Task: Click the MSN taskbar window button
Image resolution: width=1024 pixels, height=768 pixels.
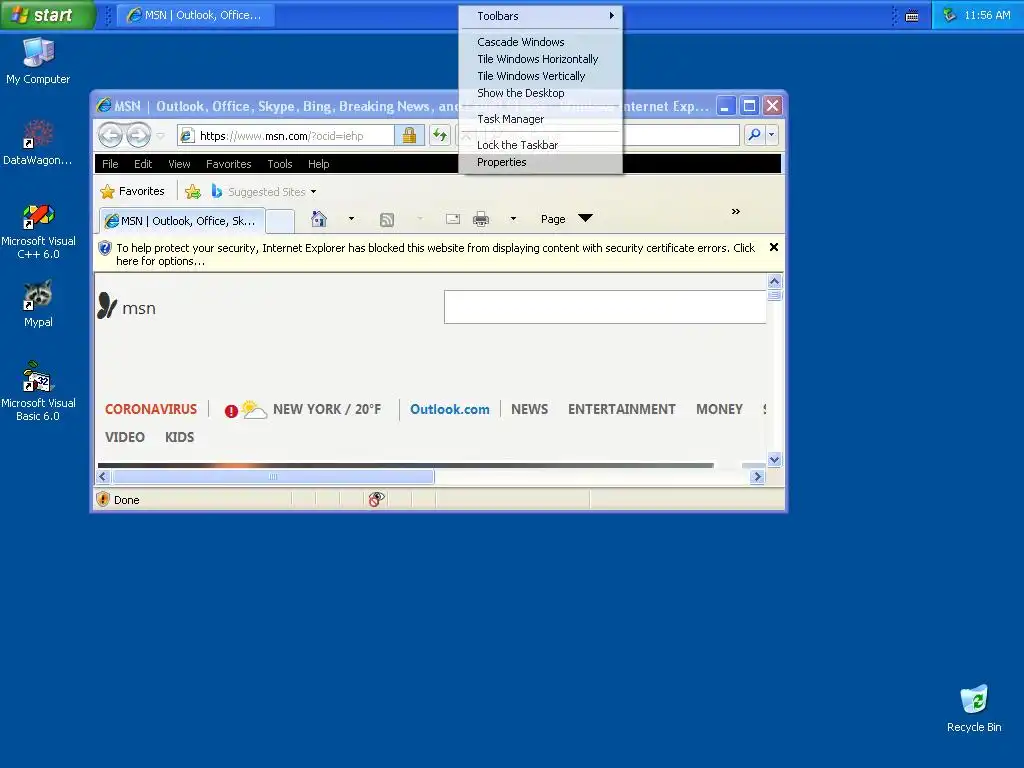Action: tap(196, 15)
